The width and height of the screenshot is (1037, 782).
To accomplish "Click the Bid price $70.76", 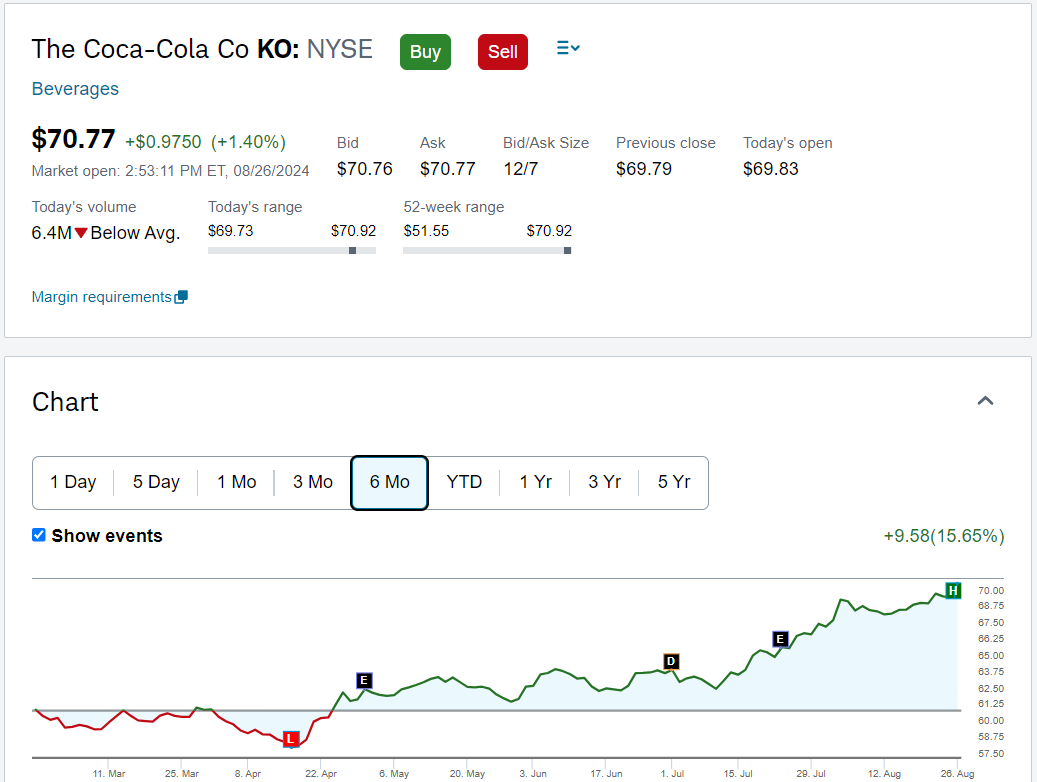I will click(364, 169).
